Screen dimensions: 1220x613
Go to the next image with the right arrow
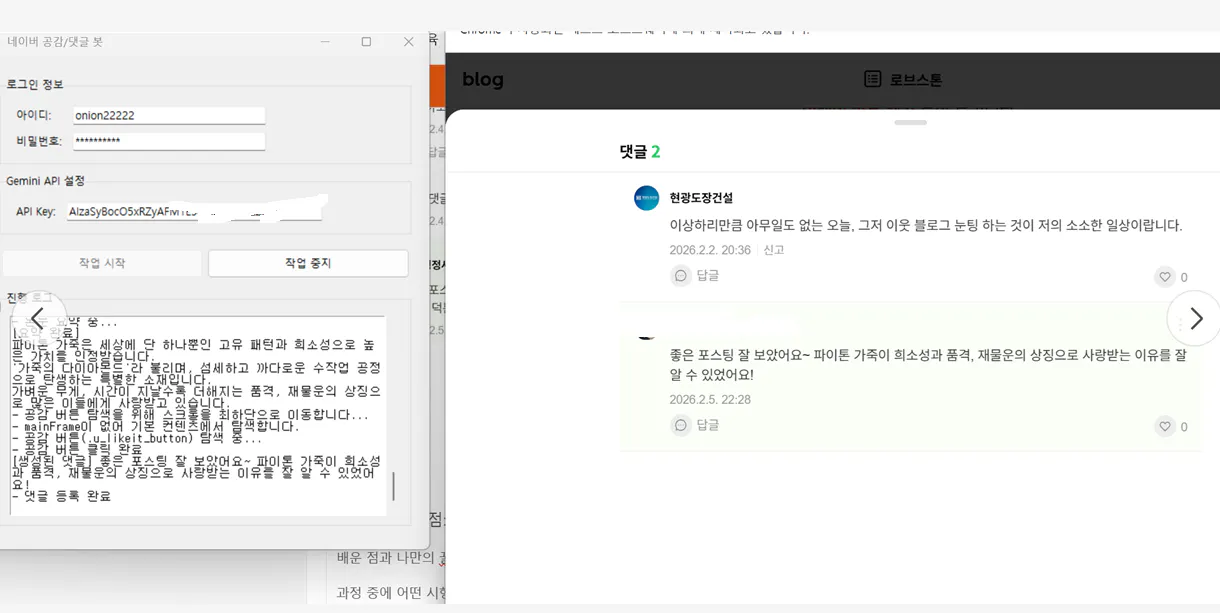pyautogui.click(x=1195, y=318)
